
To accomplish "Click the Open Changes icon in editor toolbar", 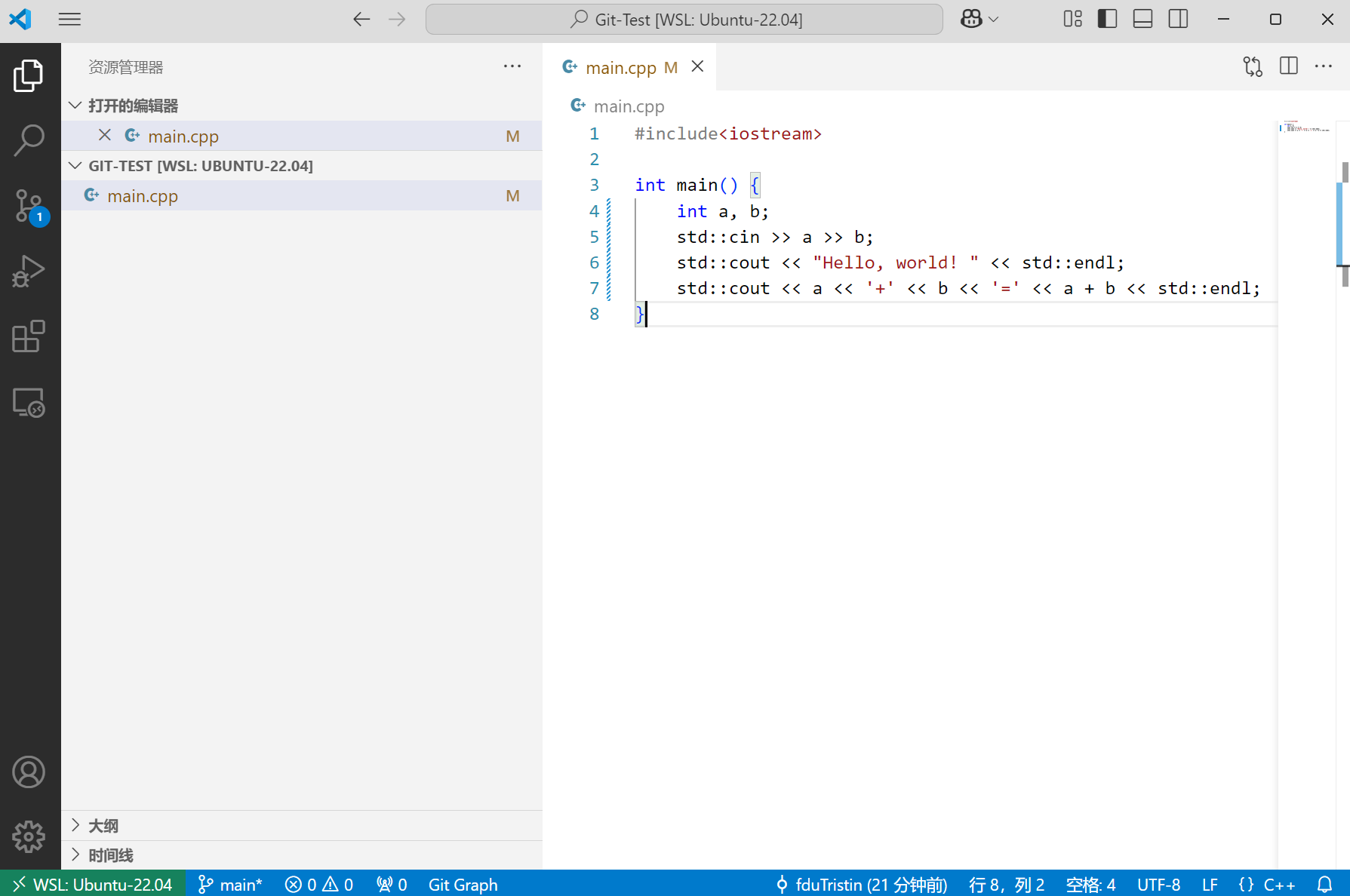I will pos(1253,66).
